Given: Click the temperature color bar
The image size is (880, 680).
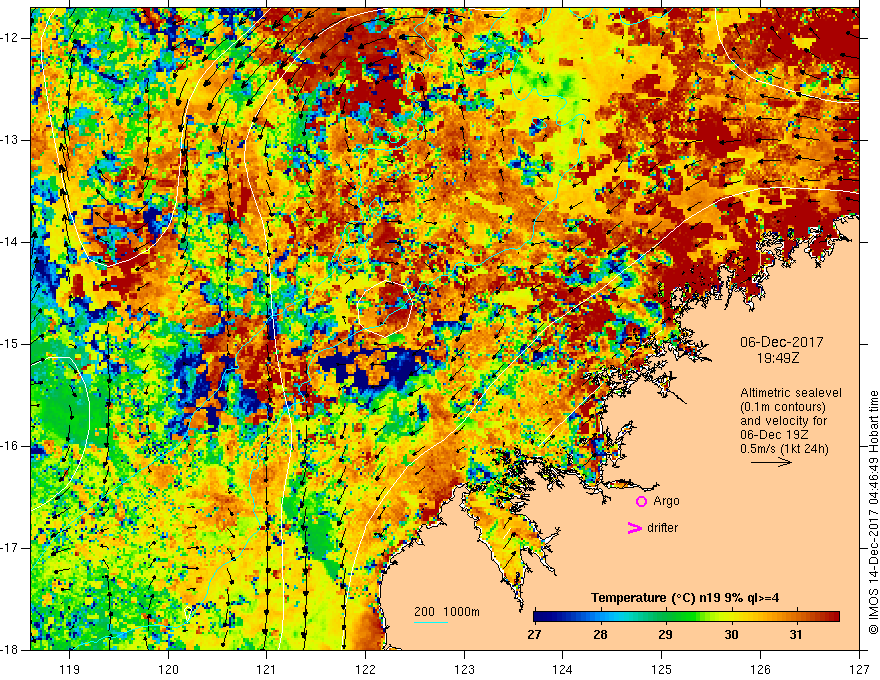Looking at the screenshot, I should point(686,617).
